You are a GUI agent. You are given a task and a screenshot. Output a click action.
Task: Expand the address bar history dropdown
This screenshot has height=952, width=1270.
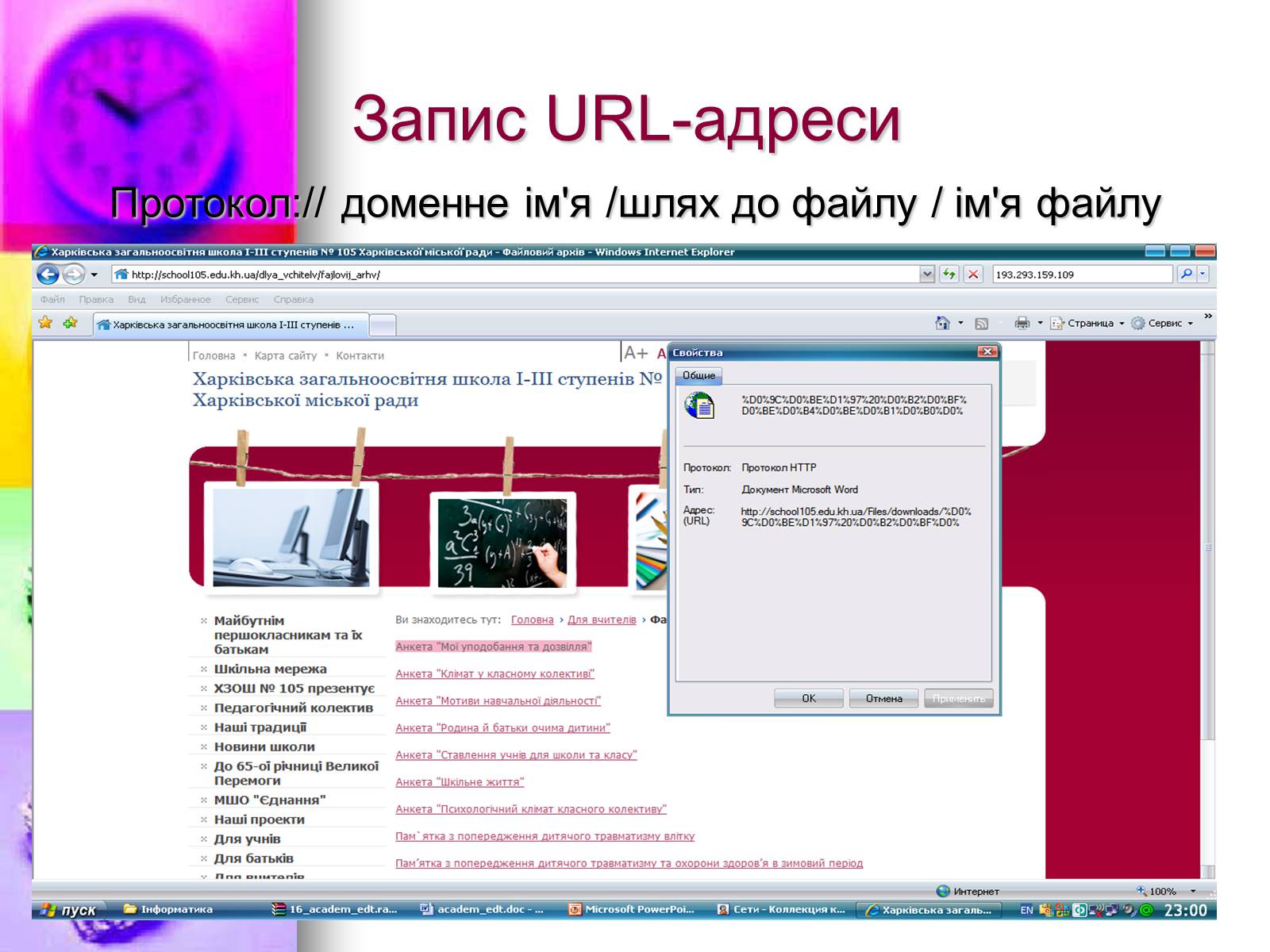coord(926,274)
